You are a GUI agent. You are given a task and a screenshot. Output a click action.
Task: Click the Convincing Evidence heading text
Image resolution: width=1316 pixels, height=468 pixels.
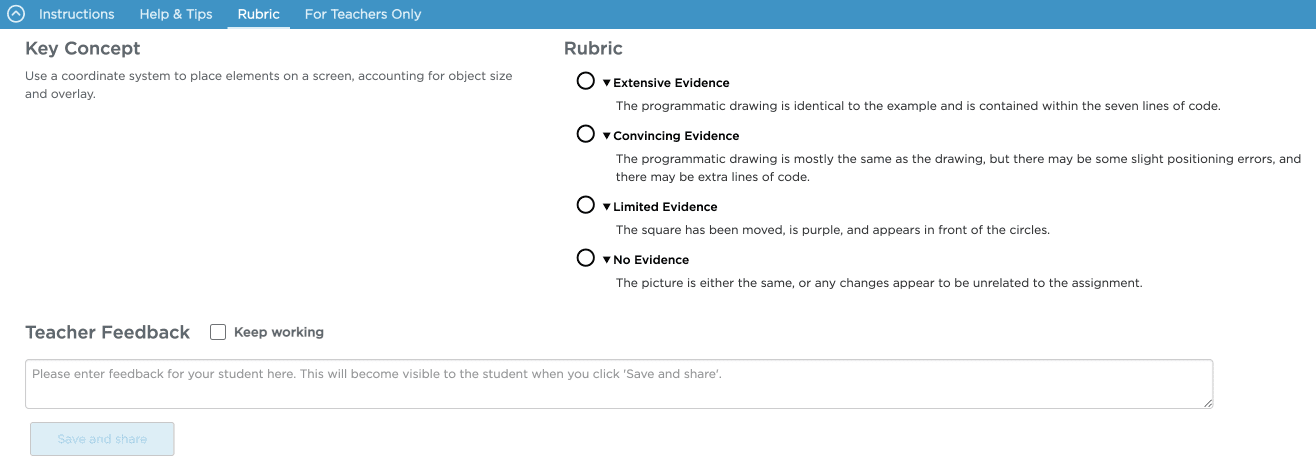click(x=676, y=136)
